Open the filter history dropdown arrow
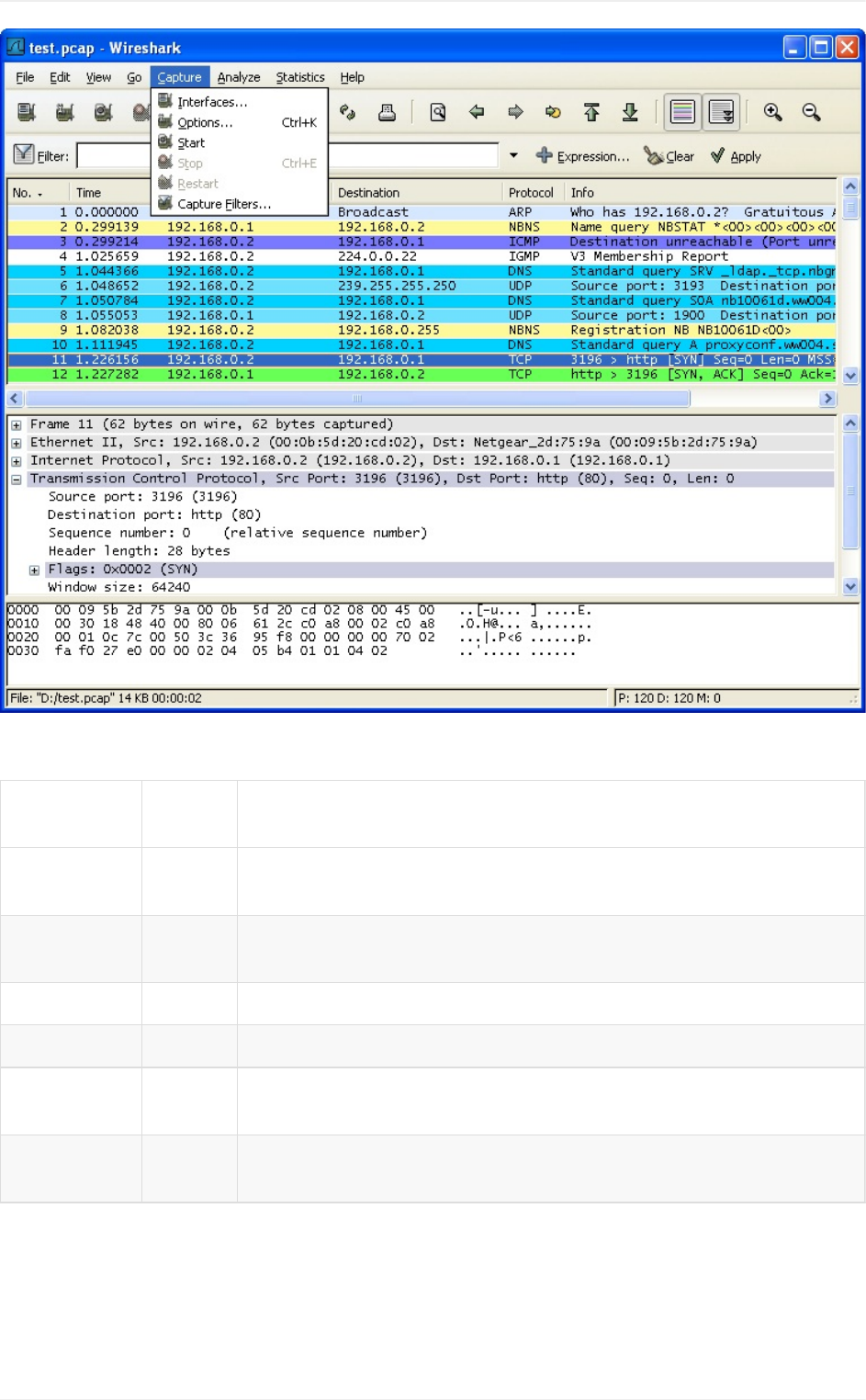Image resolution: width=866 pixels, height=1400 pixels. [x=513, y=155]
